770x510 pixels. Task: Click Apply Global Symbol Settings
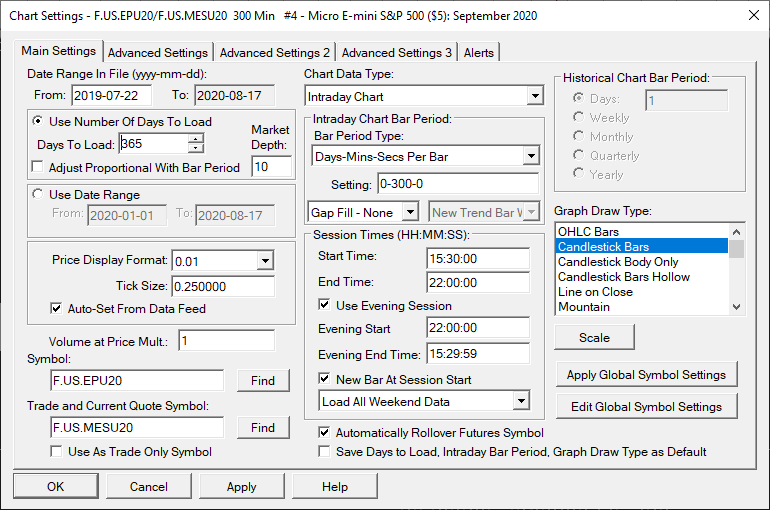click(x=646, y=375)
